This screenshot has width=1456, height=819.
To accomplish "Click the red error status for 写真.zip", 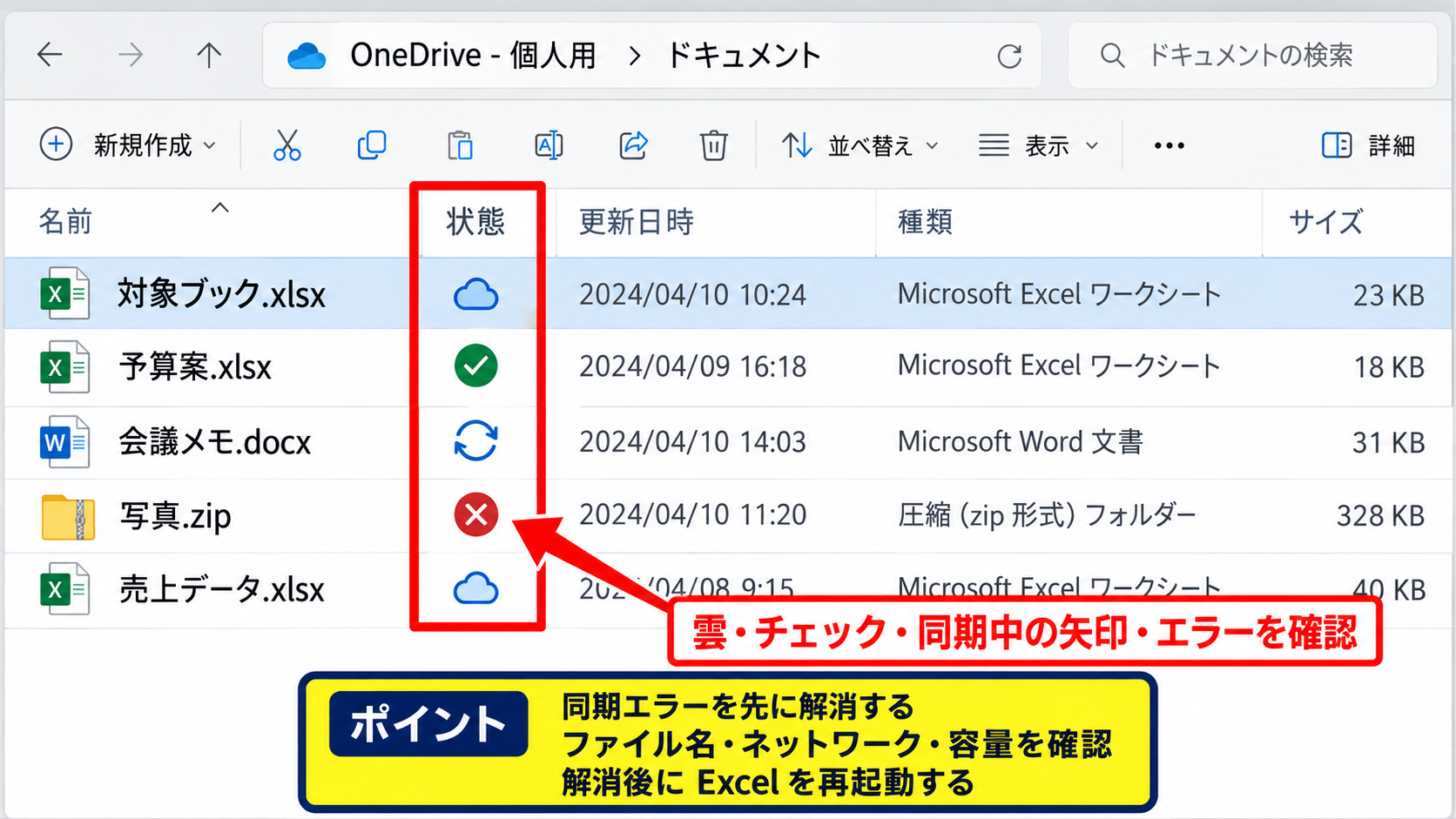I will point(476,514).
